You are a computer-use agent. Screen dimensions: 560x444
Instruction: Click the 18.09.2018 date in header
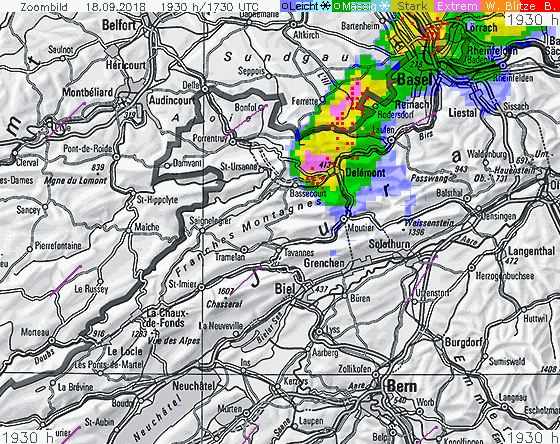(x=116, y=7)
